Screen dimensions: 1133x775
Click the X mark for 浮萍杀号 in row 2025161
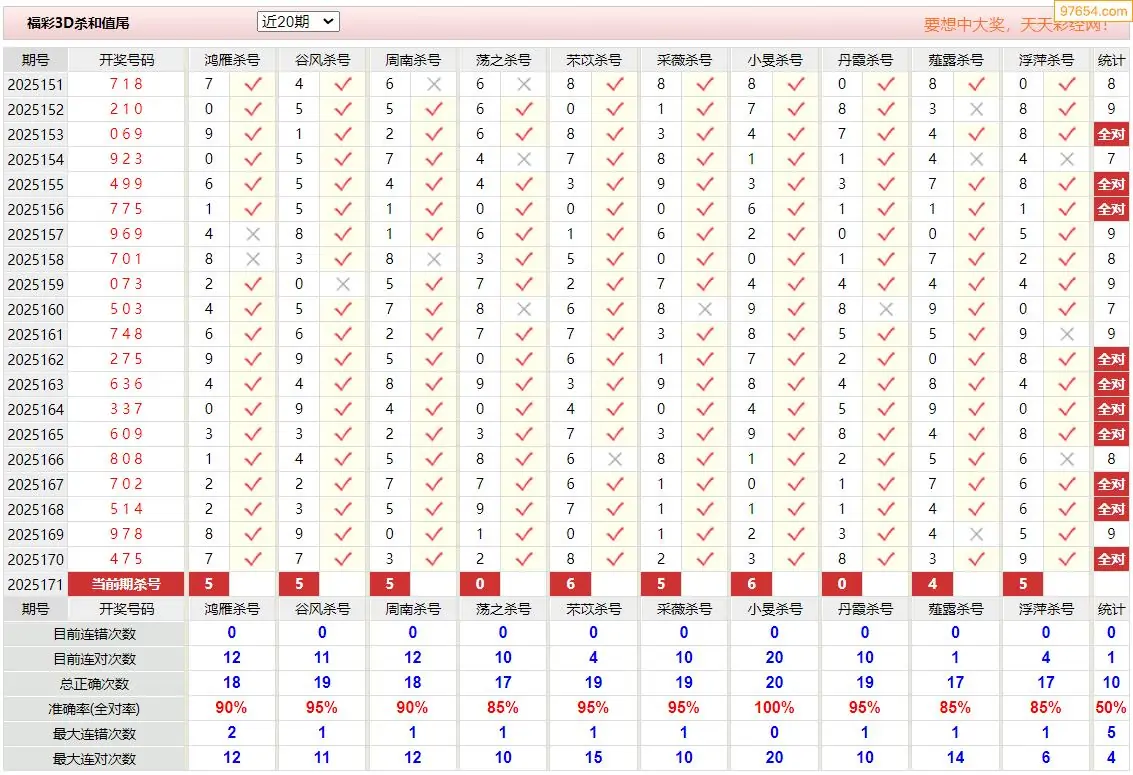click(x=1067, y=334)
